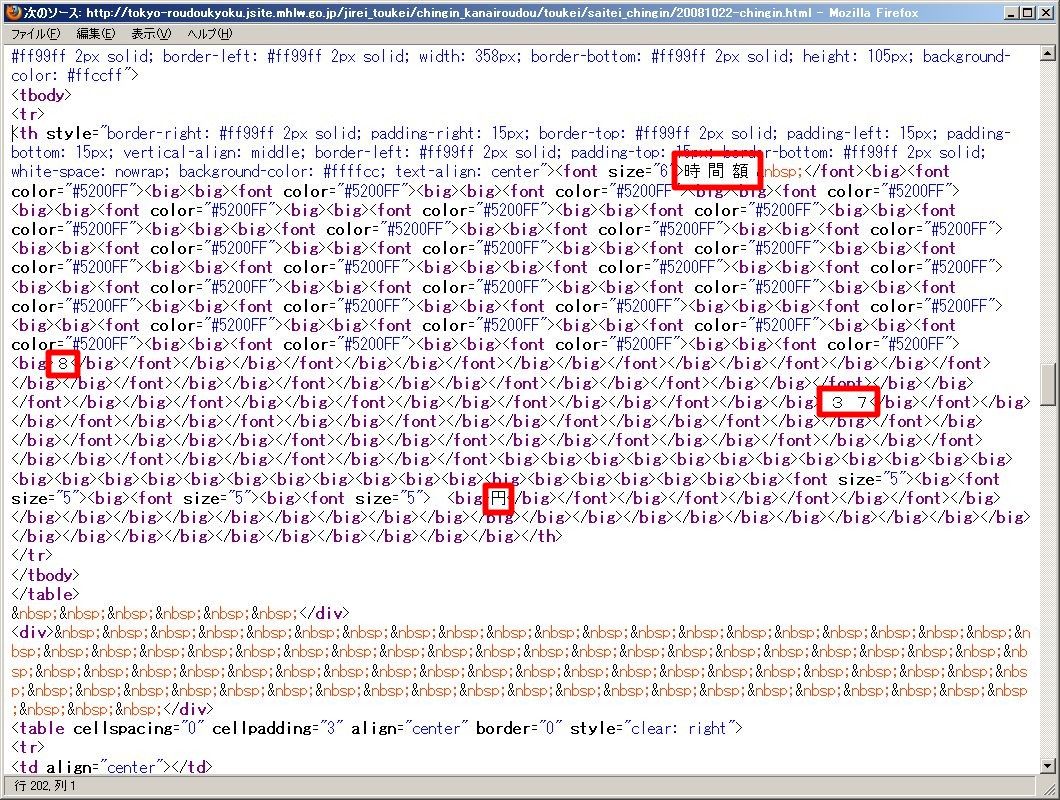Click the status bar text 行 202, 列 1
Viewport: 1060px width, 800px height.
coord(45,786)
